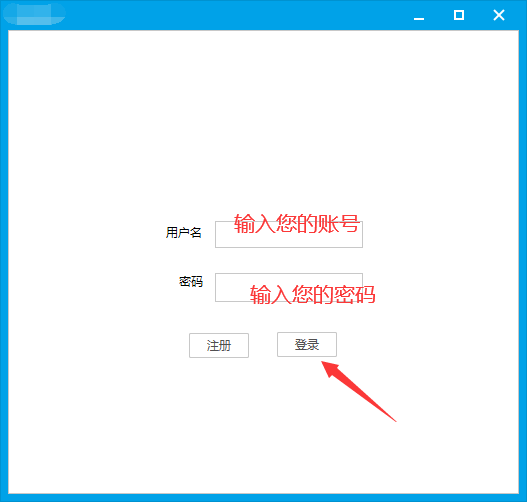Focus the 用户名 username input box
Image resolution: width=527 pixels, height=502 pixels.
tap(289, 235)
